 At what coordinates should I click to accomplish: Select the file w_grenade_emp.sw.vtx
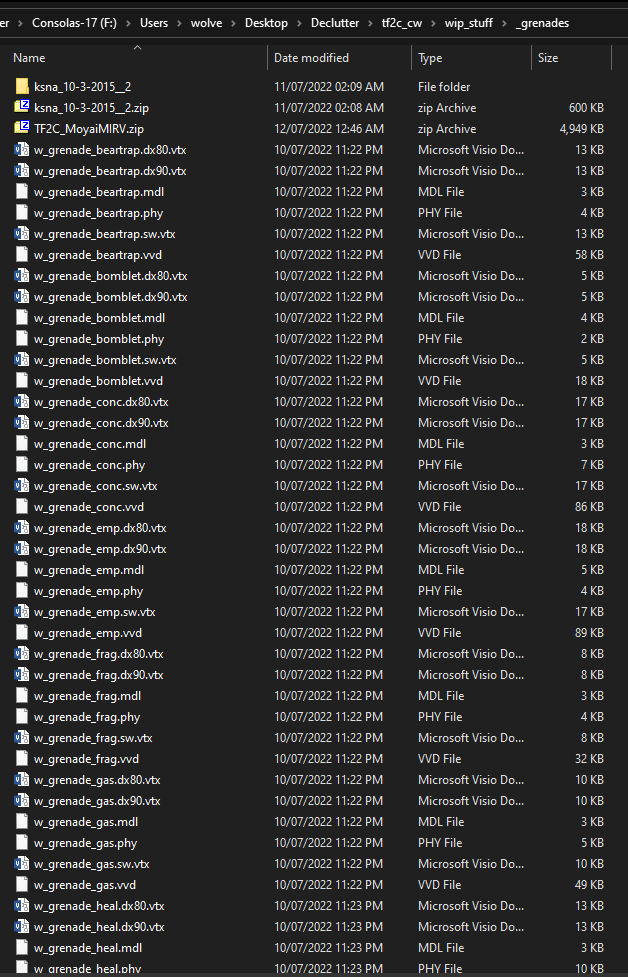point(95,611)
